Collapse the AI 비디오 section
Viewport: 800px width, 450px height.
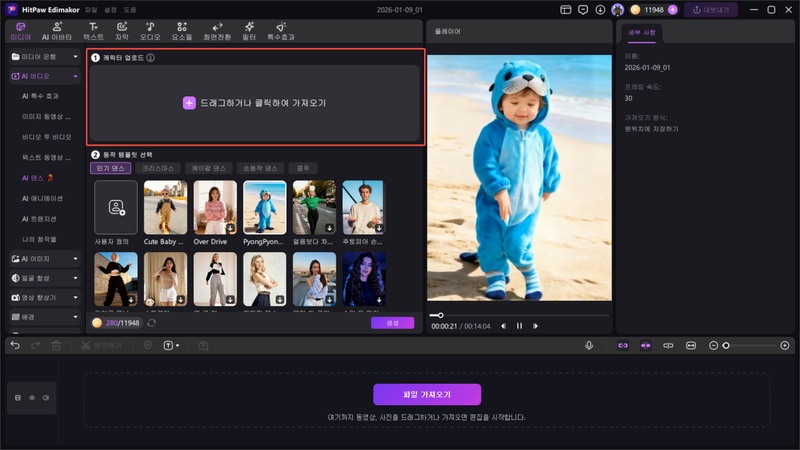click(x=45, y=76)
